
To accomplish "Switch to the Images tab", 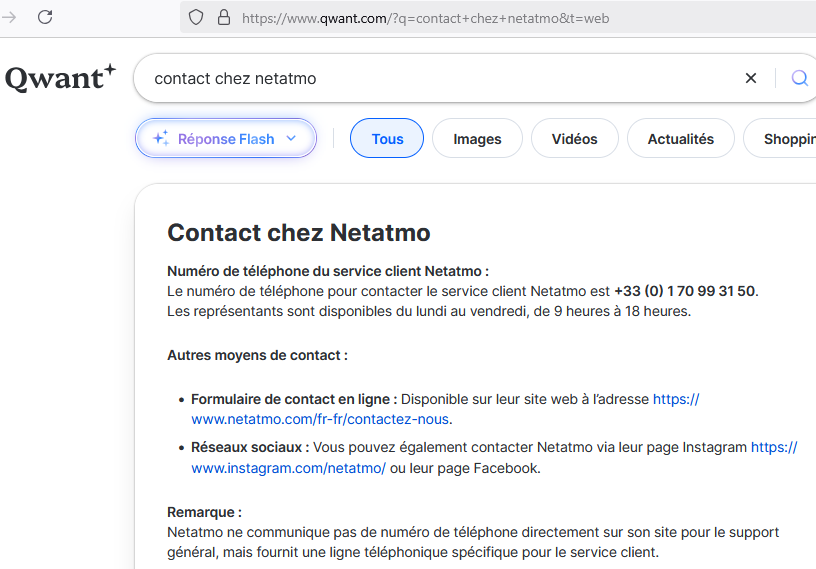I will click(477, 138).
